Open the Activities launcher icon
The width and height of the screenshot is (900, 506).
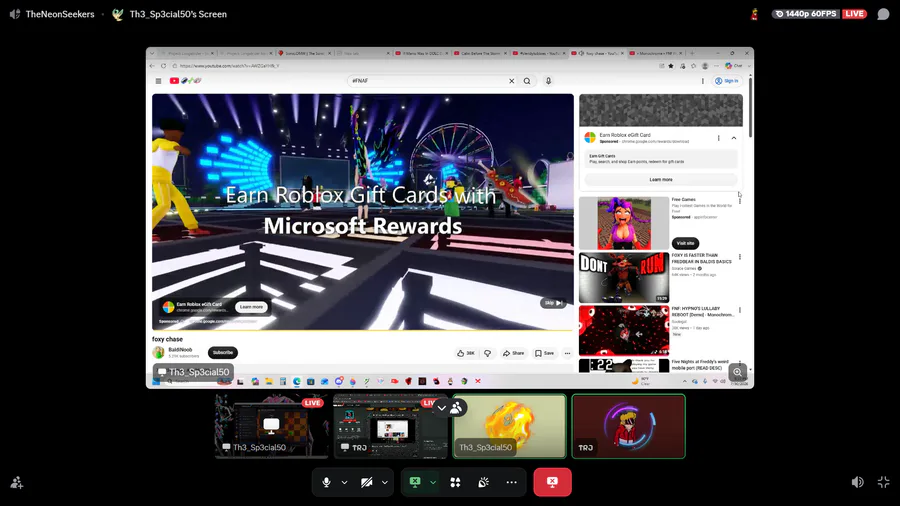click(455, 482)
